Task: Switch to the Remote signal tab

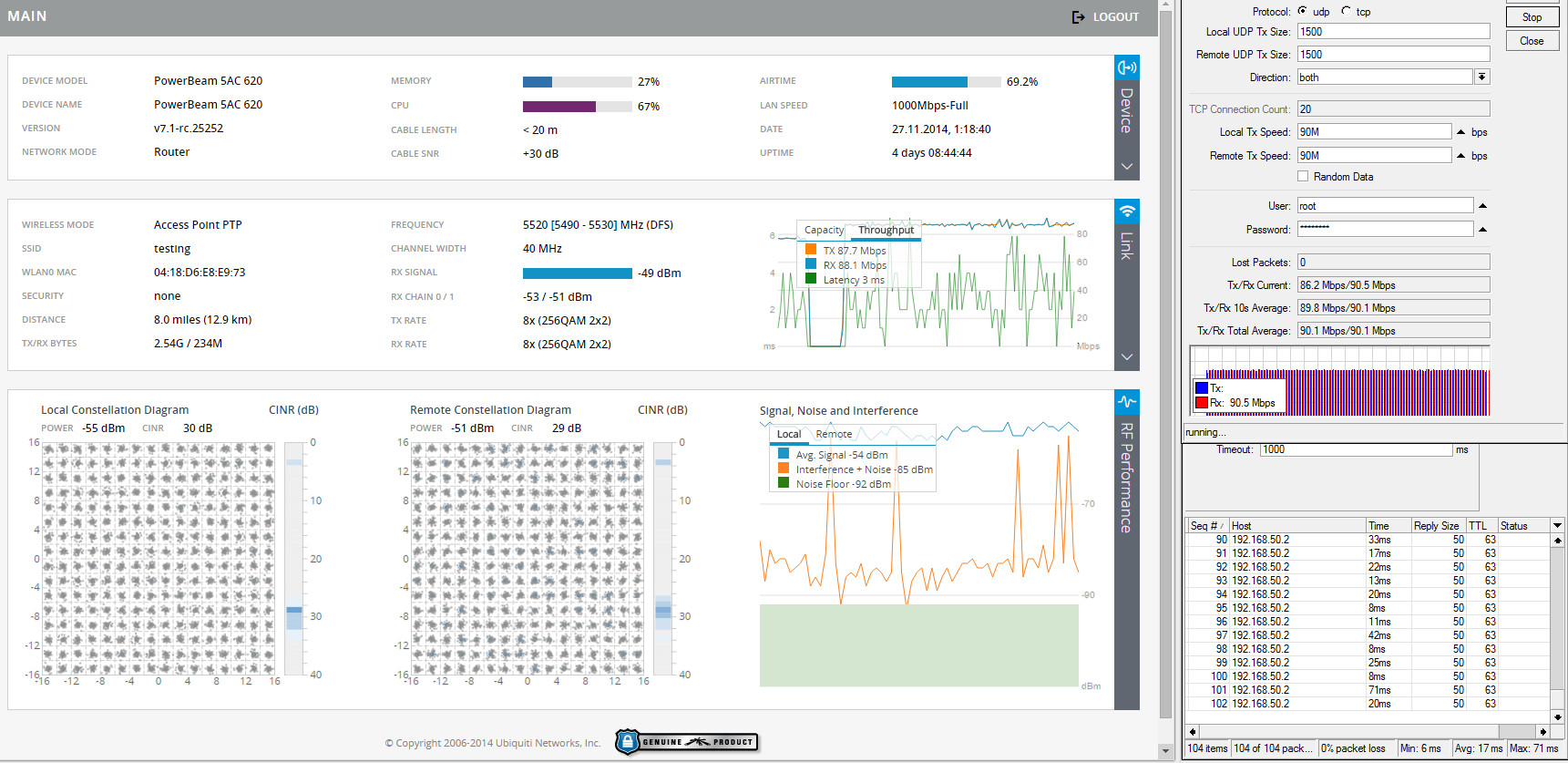Action: click(x=834, y=434)
